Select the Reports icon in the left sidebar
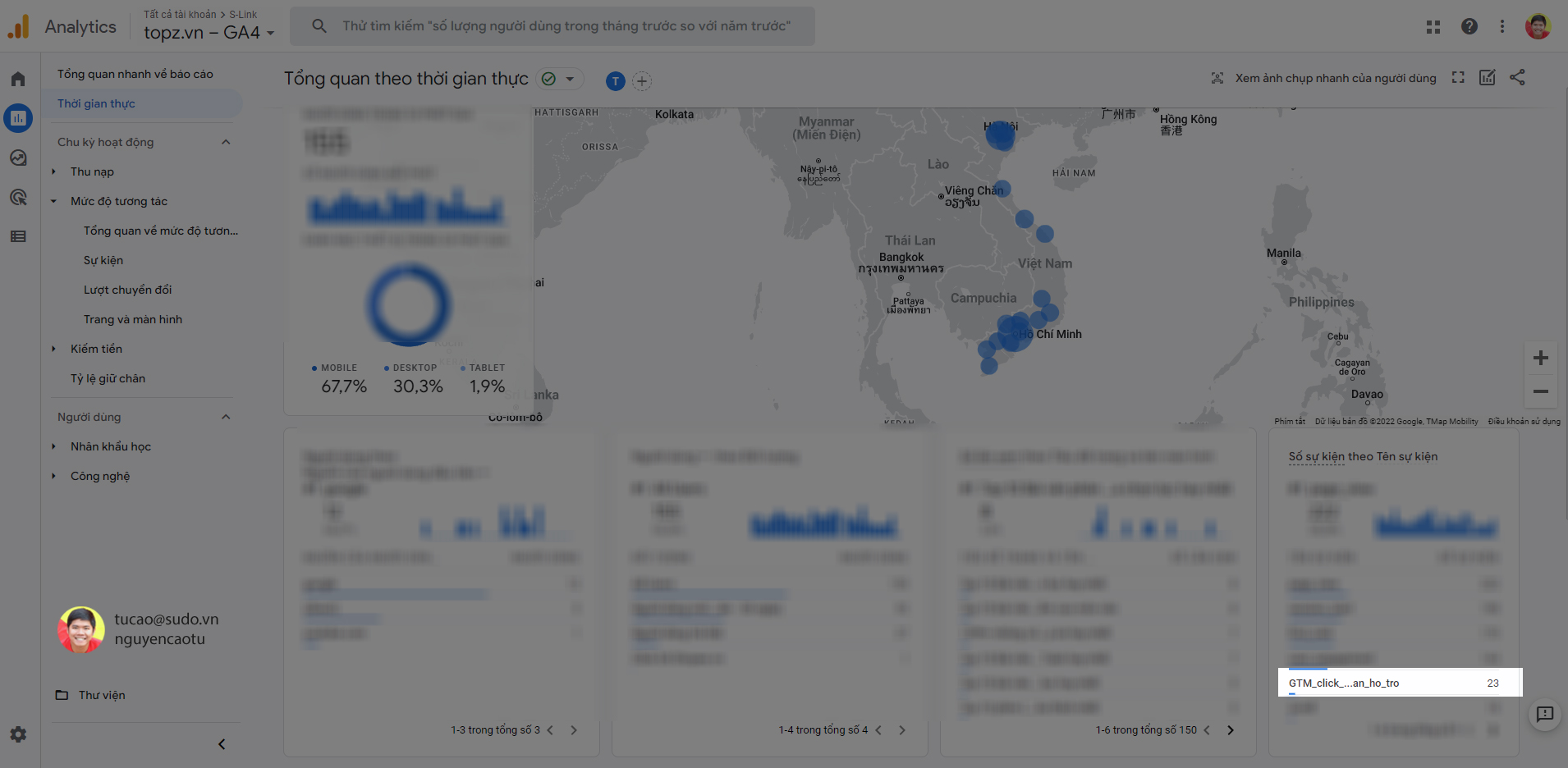1568x768 pixels. coord(18,117)
